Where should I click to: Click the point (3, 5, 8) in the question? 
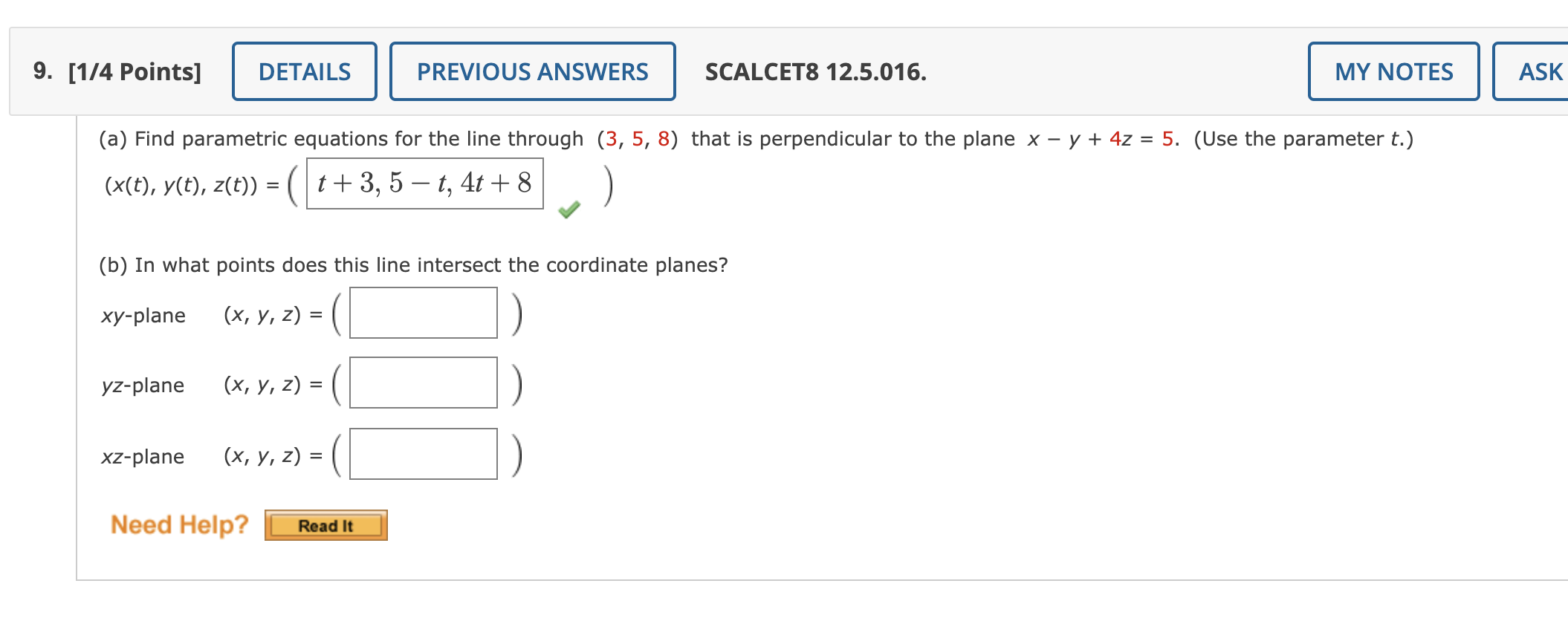click(635, 138)
